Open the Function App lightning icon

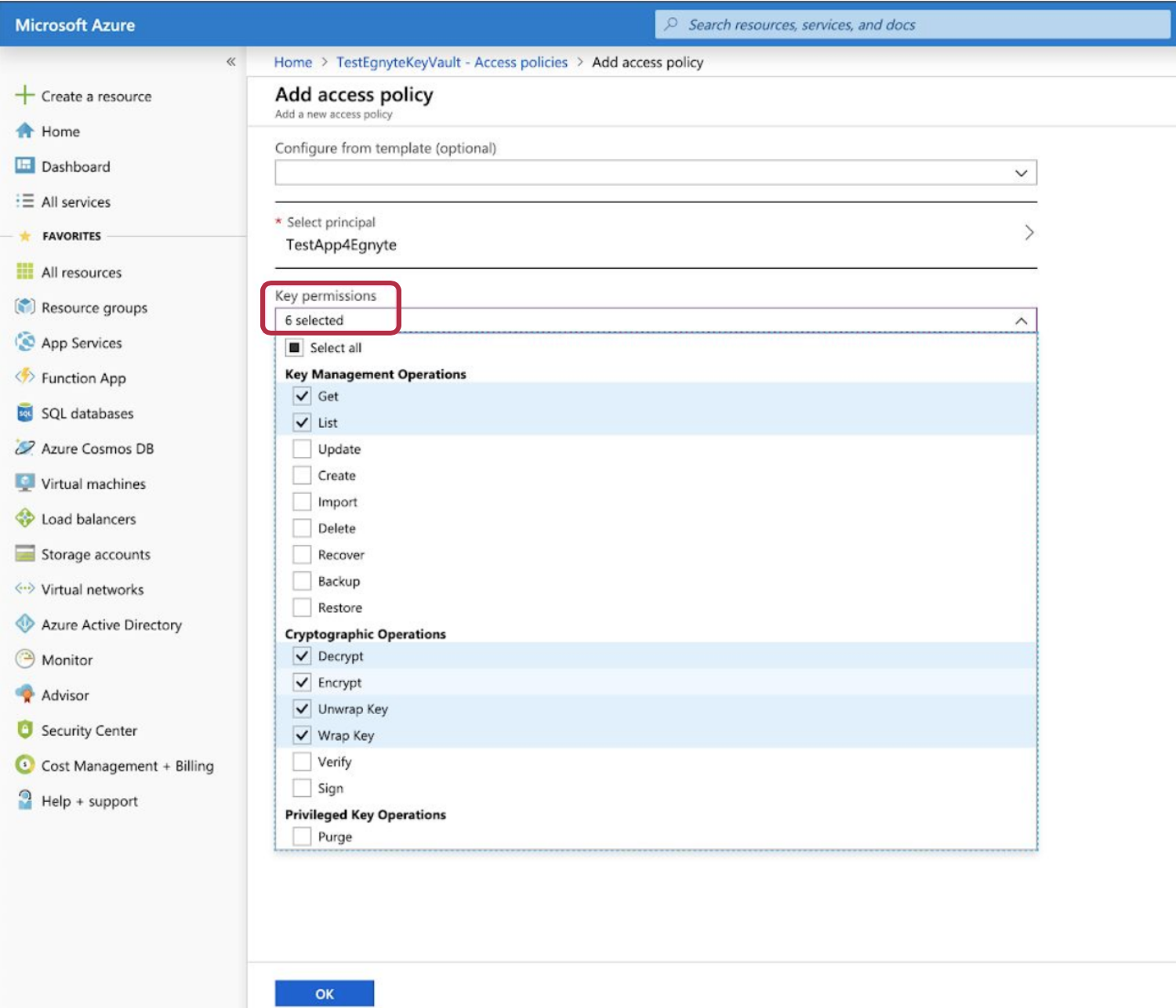[25, 376]
